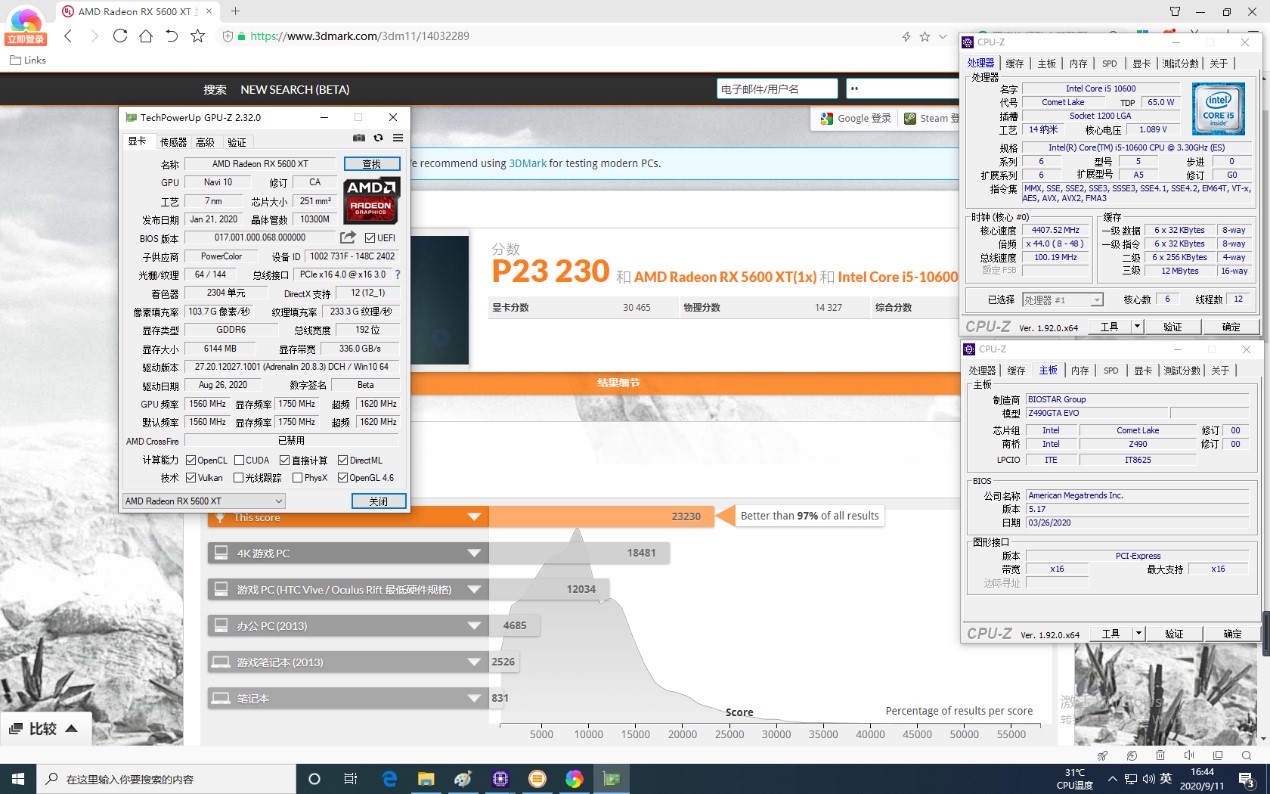Open new browser tab
Viewport: 1270px width, 794px height.
(x=235, y=11)
